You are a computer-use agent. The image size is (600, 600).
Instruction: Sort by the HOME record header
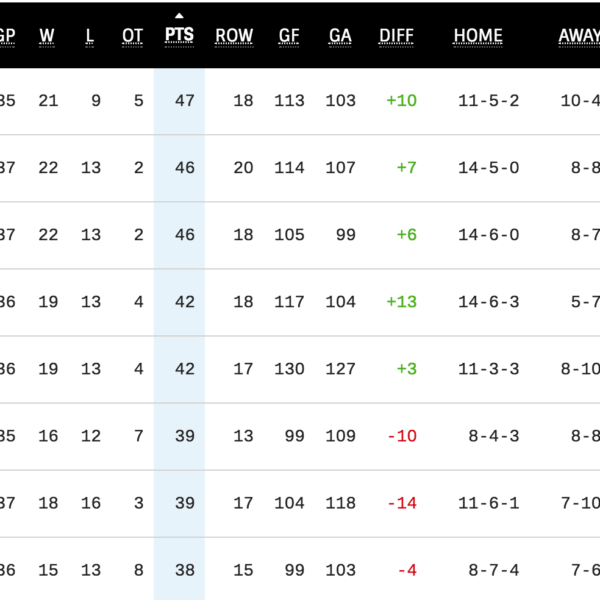pyautogui.click(x=478, y=36)
